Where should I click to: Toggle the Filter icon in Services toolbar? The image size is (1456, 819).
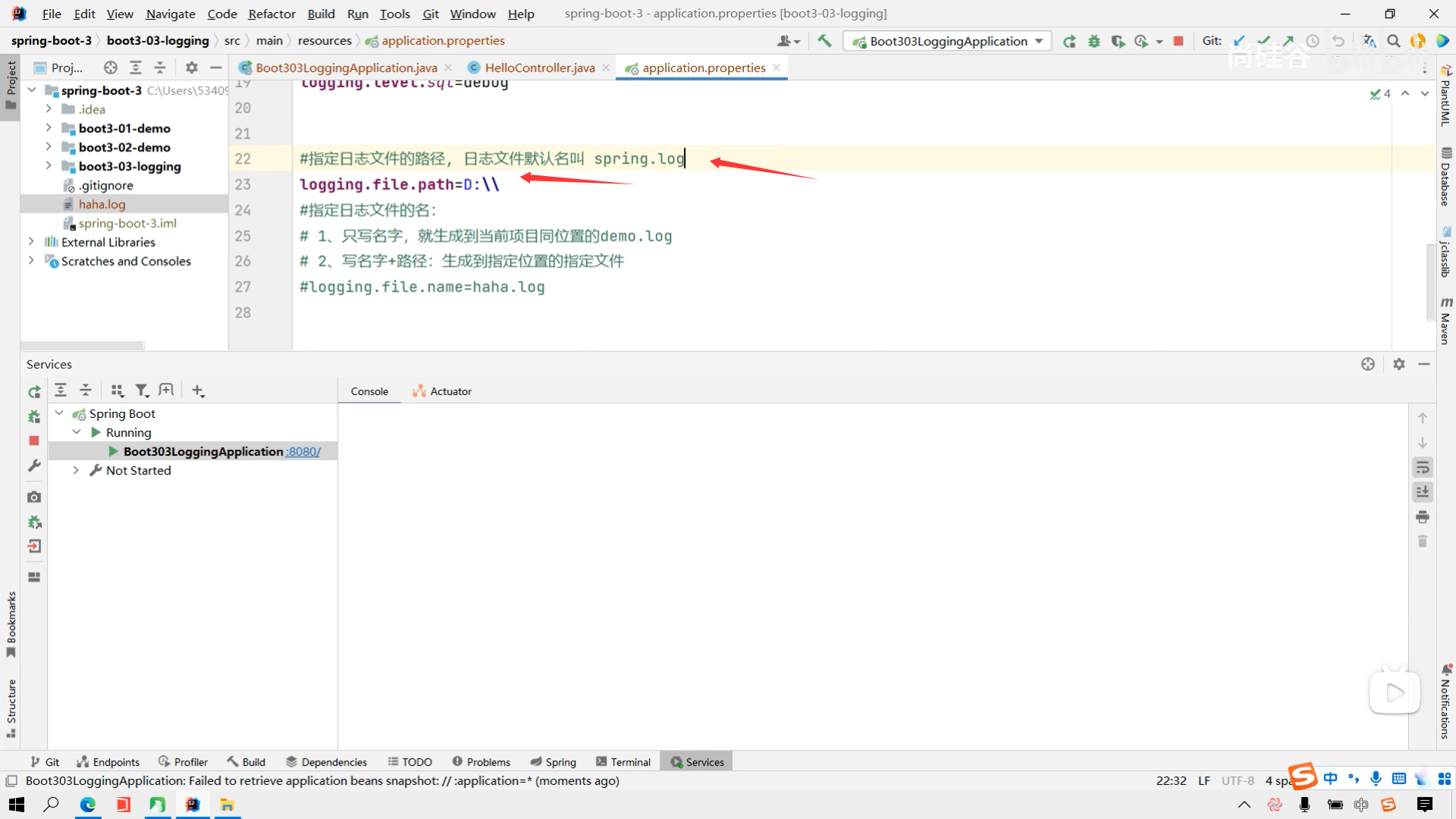[141, 391]
